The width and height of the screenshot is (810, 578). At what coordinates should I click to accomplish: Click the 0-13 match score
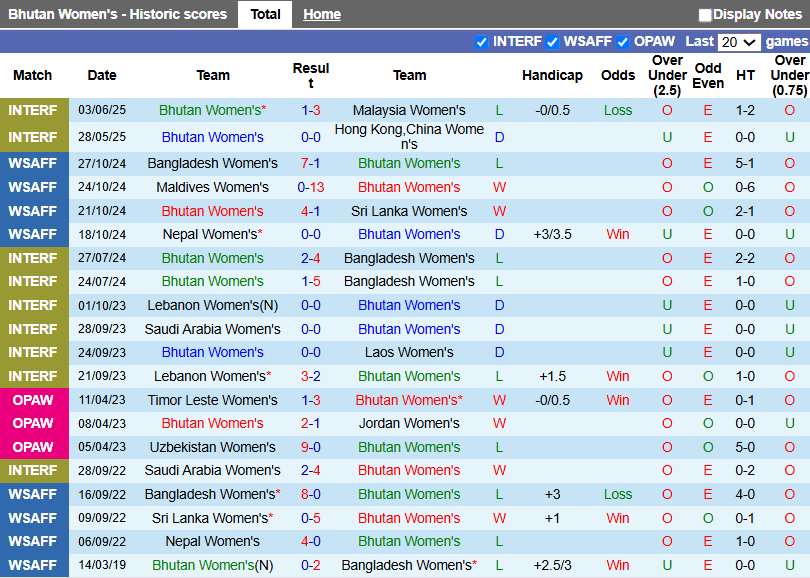310,187
